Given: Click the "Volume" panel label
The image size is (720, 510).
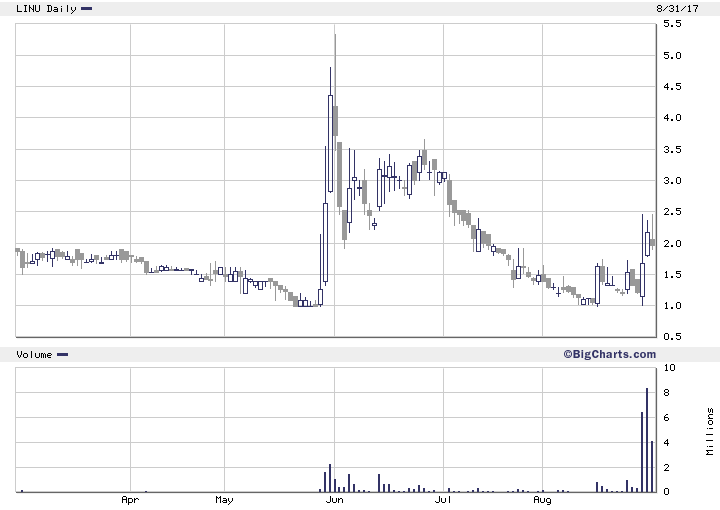Looking at the screenshot, I should (x=34, y=355).
